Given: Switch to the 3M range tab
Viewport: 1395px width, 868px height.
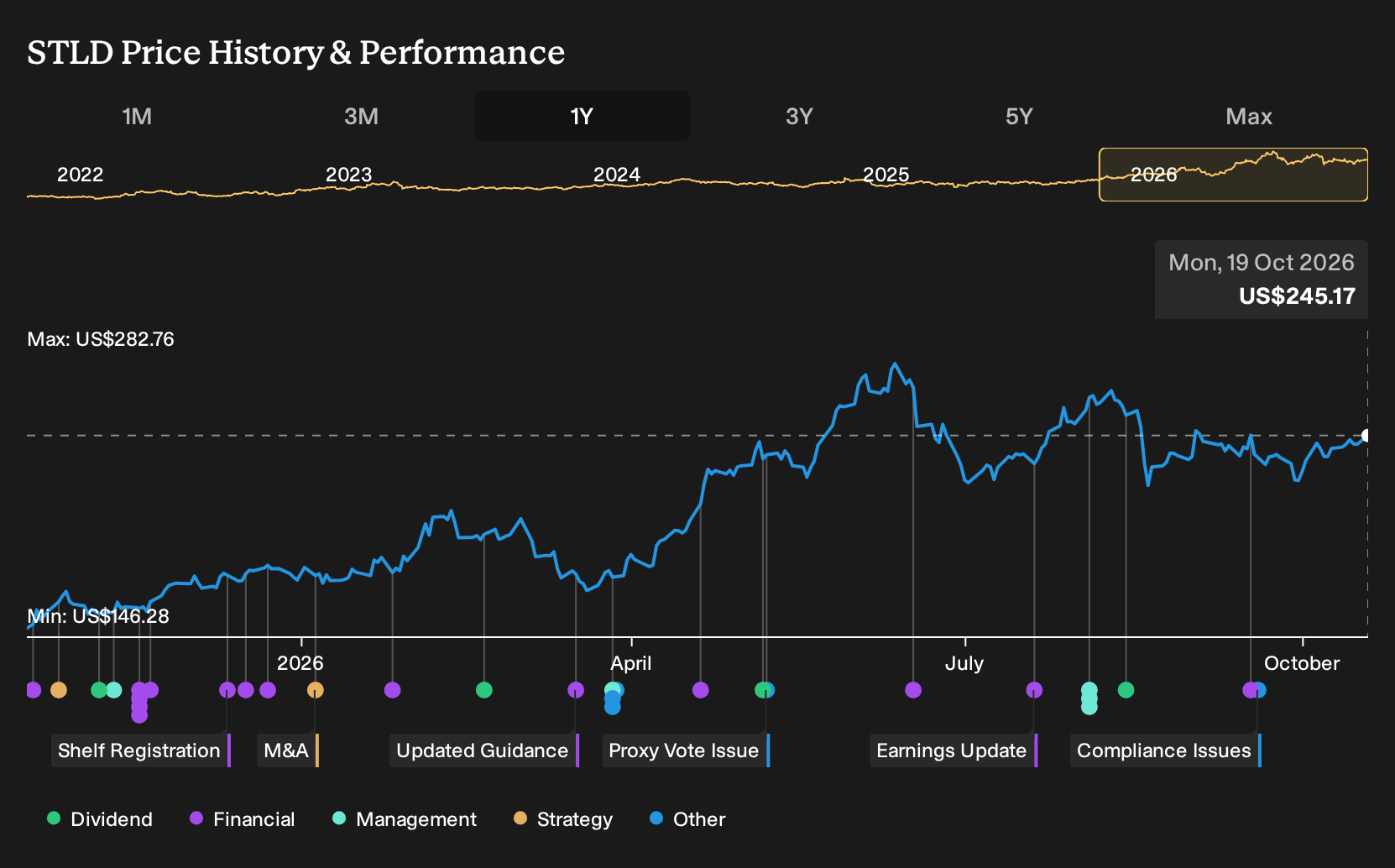Looking at the screenshot, I should [x=361, y=116].
